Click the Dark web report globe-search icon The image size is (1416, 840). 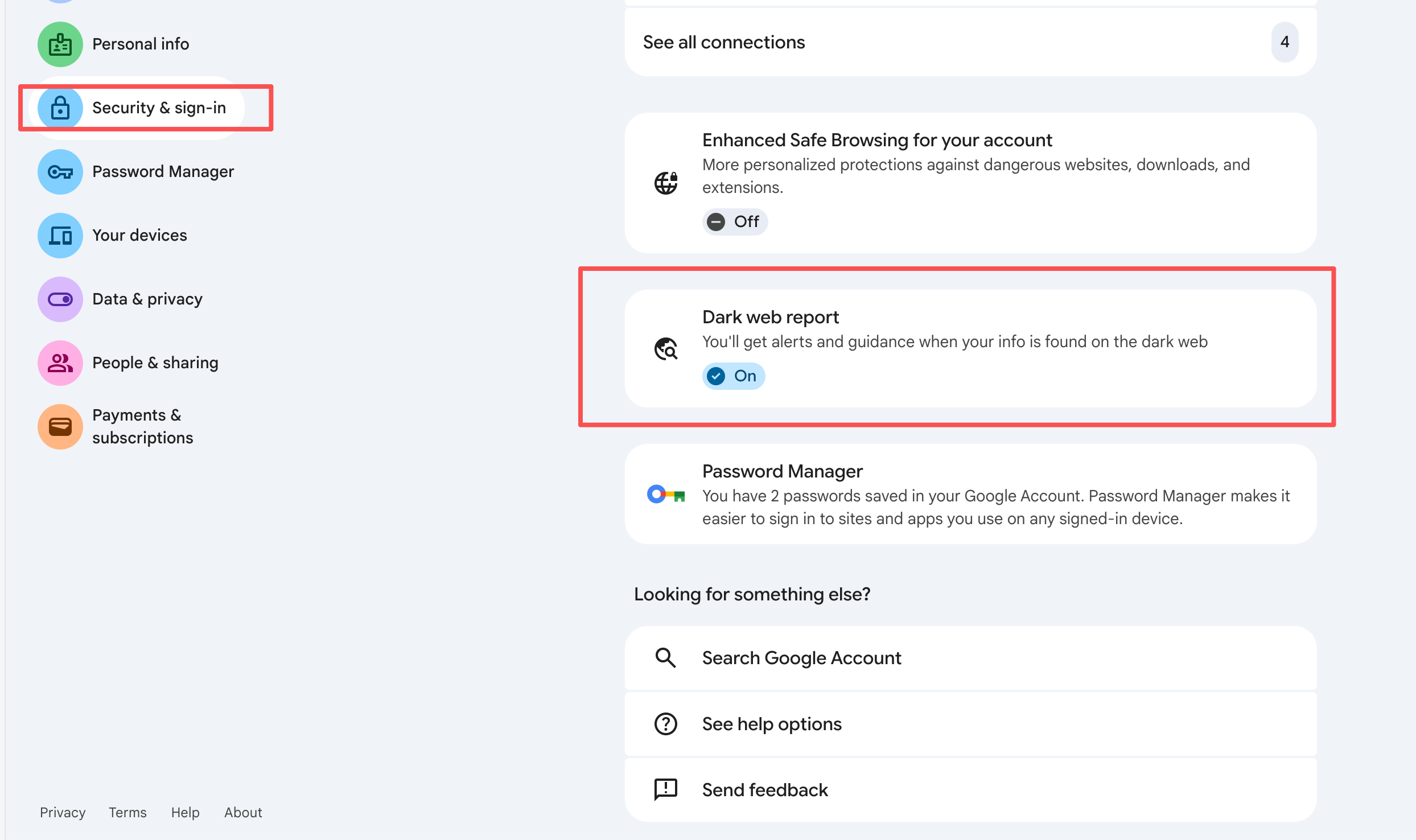665,349
